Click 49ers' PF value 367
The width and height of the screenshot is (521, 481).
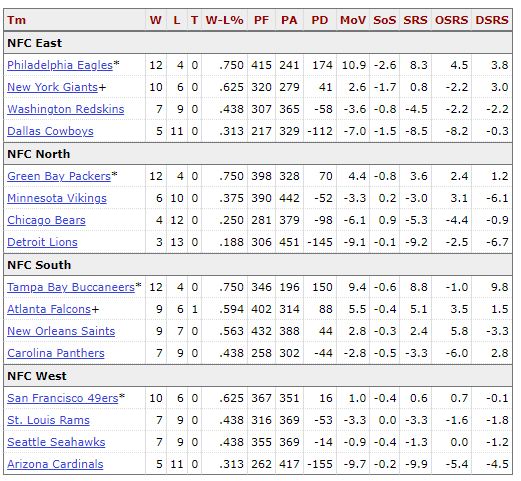261,398
